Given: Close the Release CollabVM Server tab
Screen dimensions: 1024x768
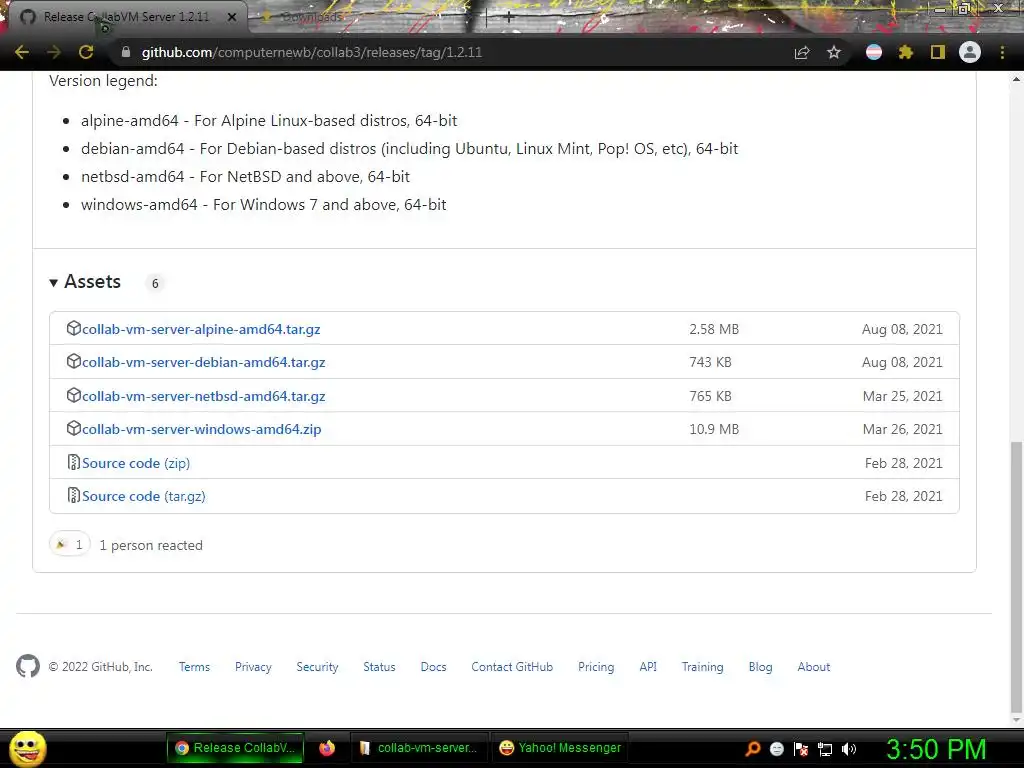Looking at the screenshot, I should [232, 17].
